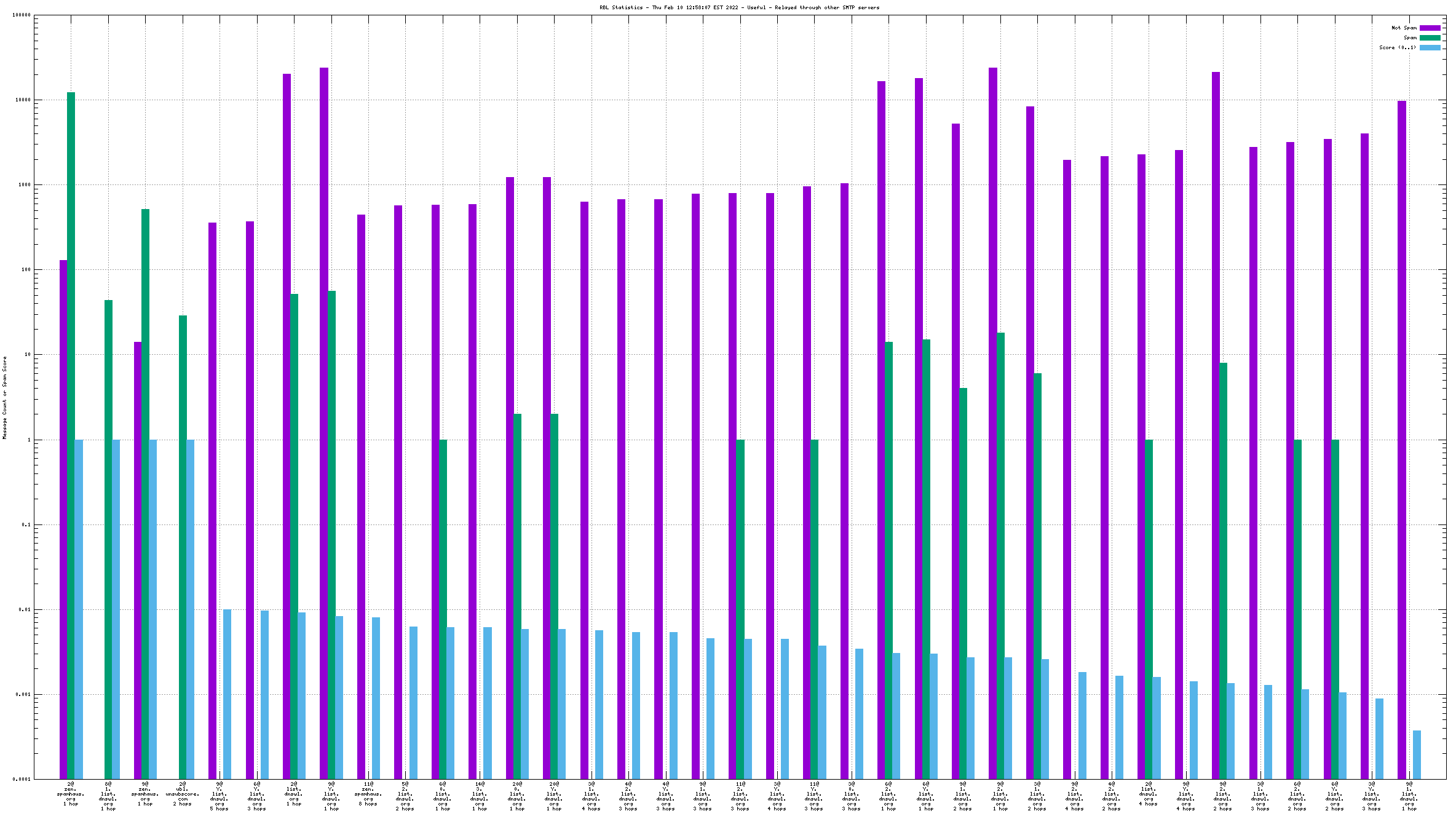
Task: Click the first purple Not Spam bar
Action: [x=63, y=520]
